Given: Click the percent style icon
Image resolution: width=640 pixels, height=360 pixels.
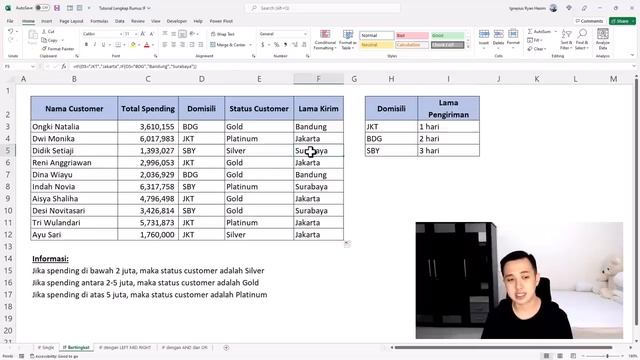Looking at the screenshot, I should click(276, 44).
